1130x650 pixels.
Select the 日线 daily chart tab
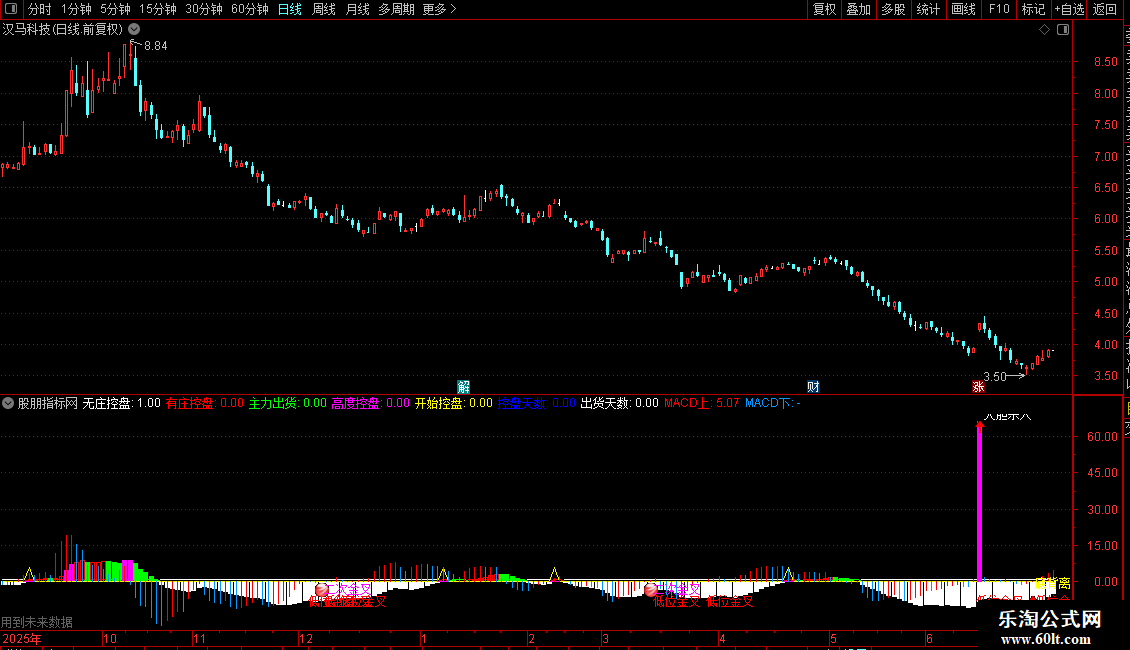290,9
